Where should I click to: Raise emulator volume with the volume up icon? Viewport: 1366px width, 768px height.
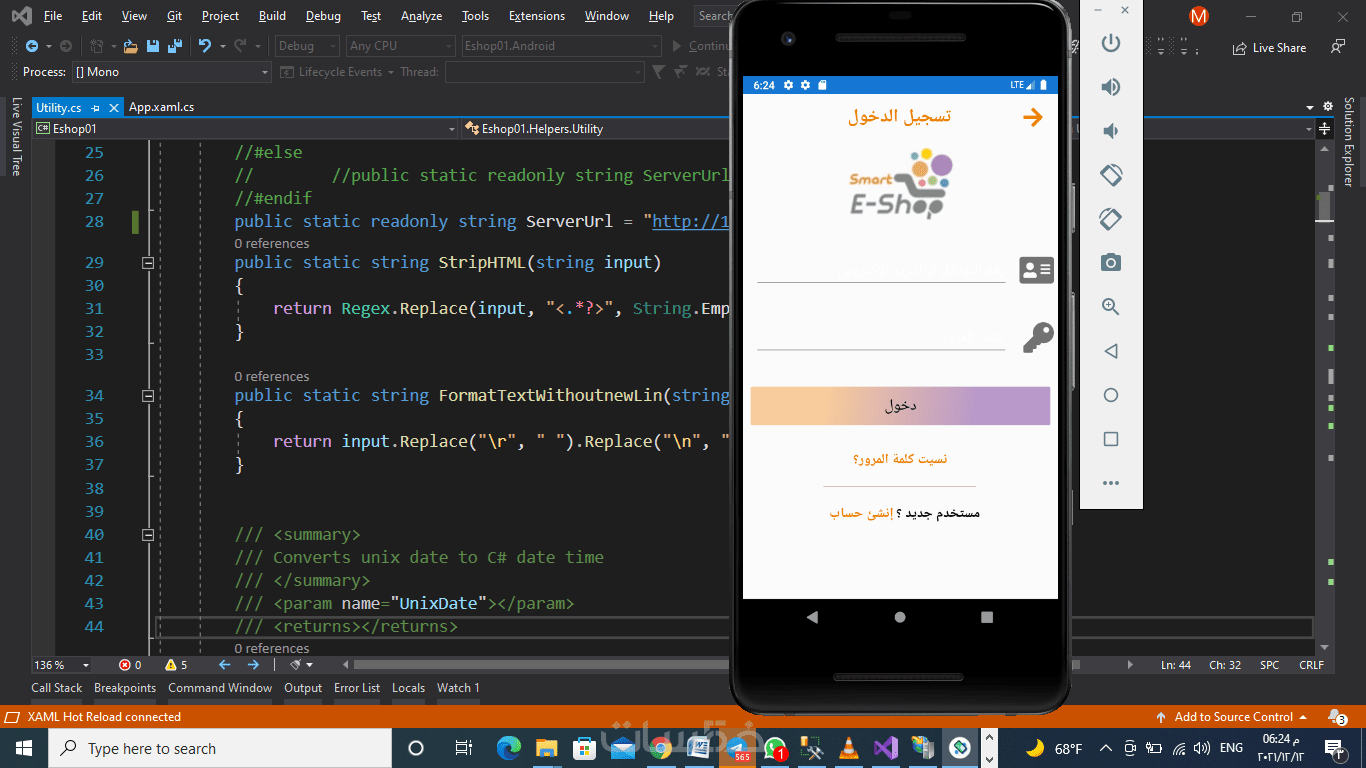coord(1110,87)
